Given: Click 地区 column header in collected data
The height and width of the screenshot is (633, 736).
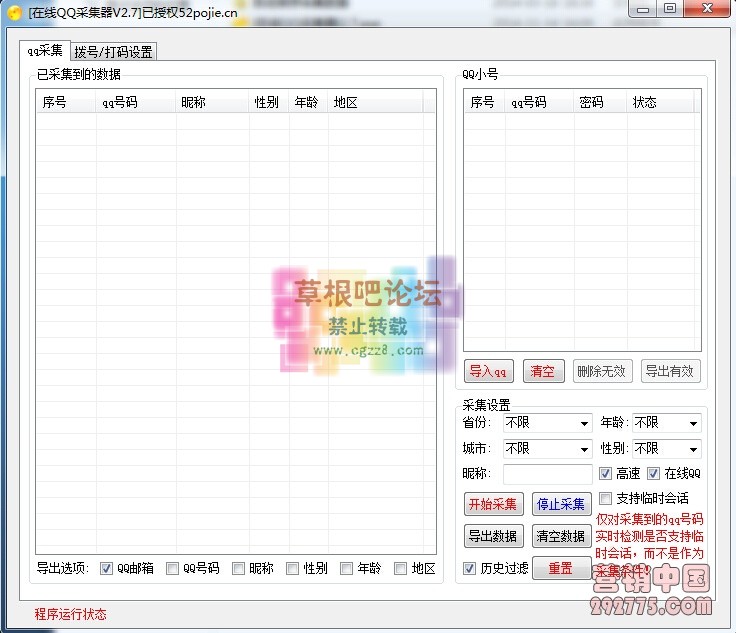Looking at the screenshot, I should coord(376,102).
